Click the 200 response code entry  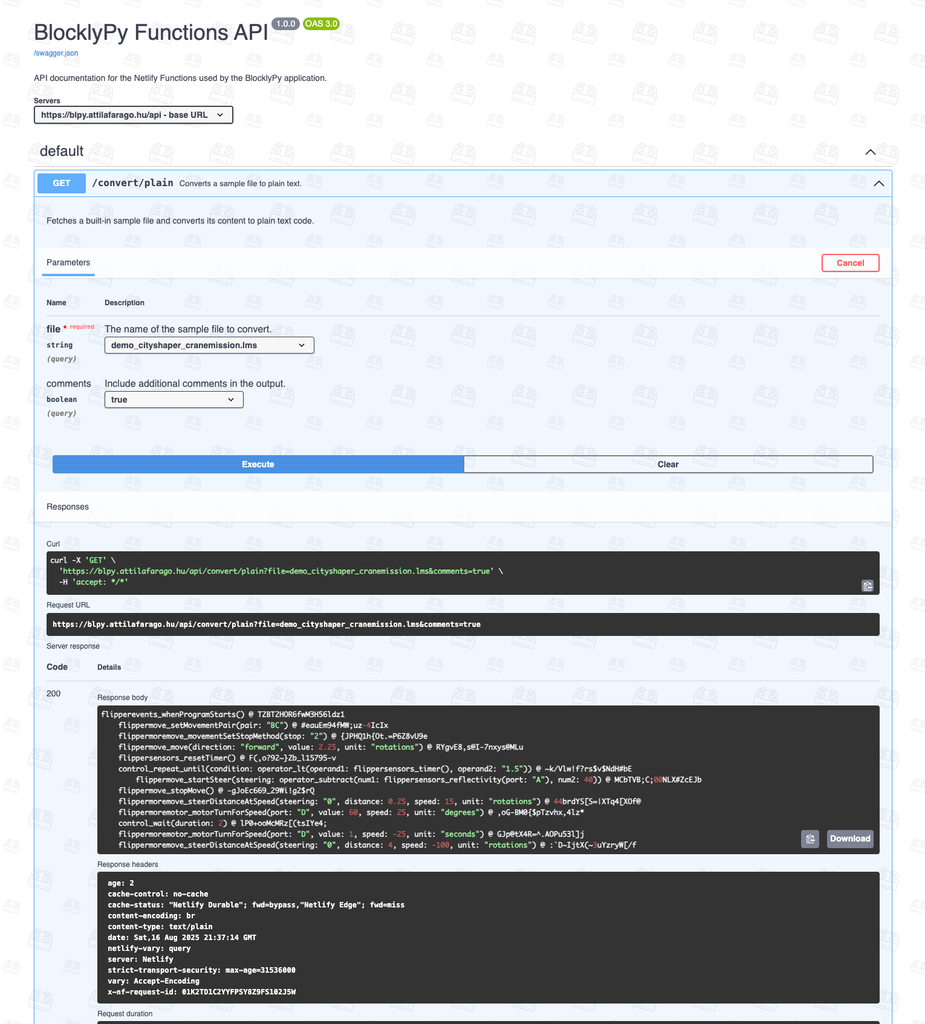[x=55, y=693]
